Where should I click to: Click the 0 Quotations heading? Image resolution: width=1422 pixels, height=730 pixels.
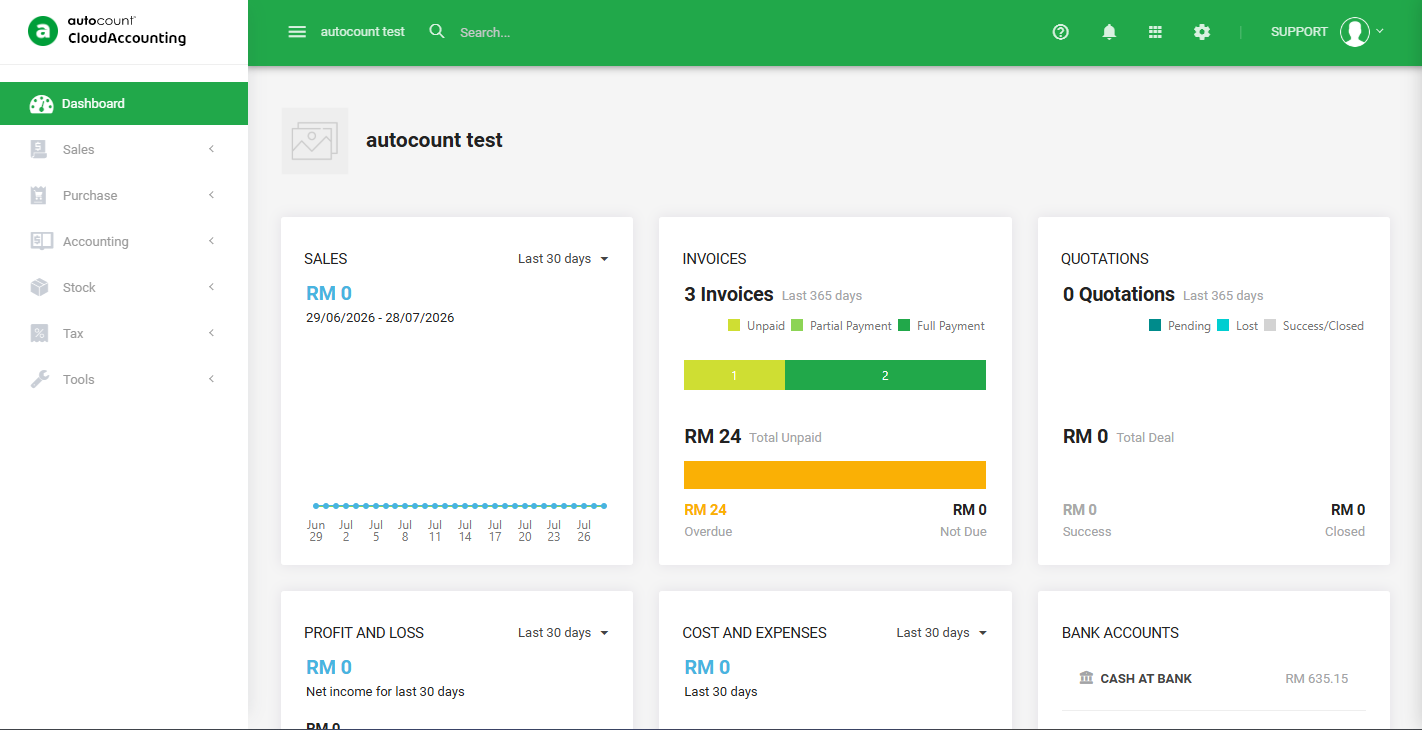pyautogui.click(x=1119, y=295)
